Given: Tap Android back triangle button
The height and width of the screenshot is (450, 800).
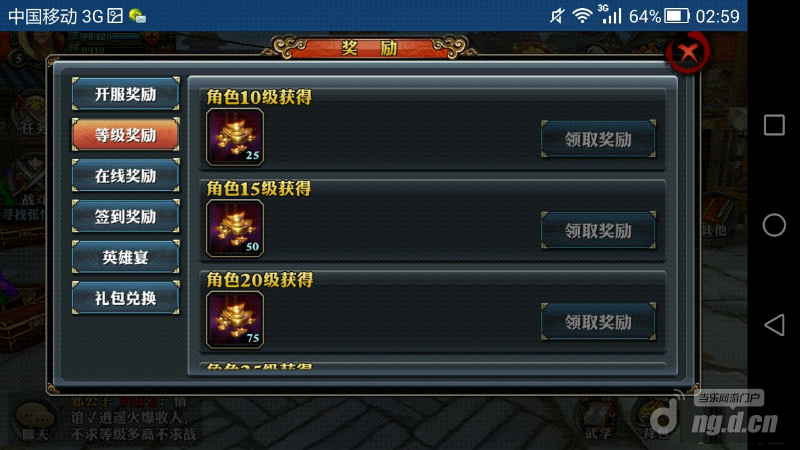Looking at the screenshot, I should click(774, 325).
